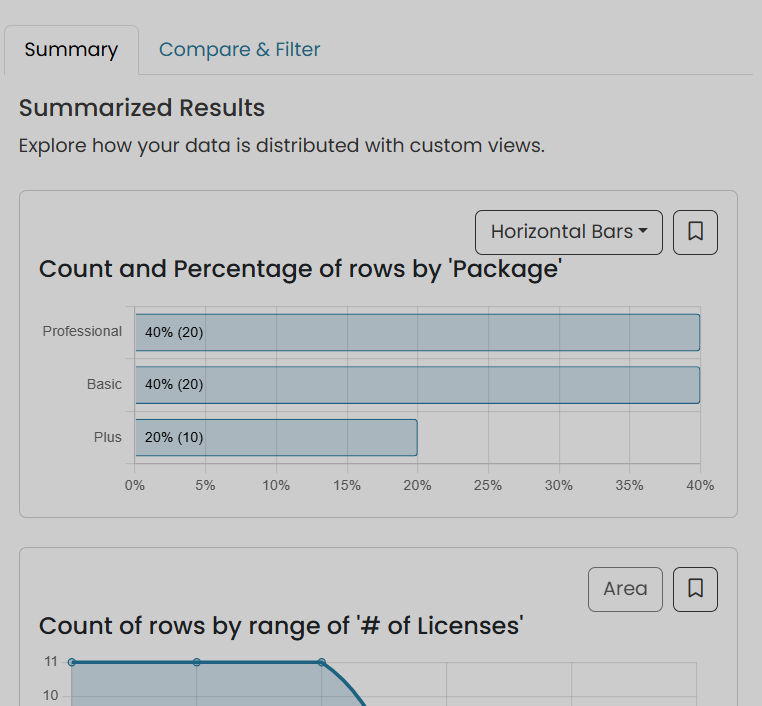The height and width of the screenshot is (706, 762).
Task: Bookmark the 'Package' chart
Action: (695, 232)
